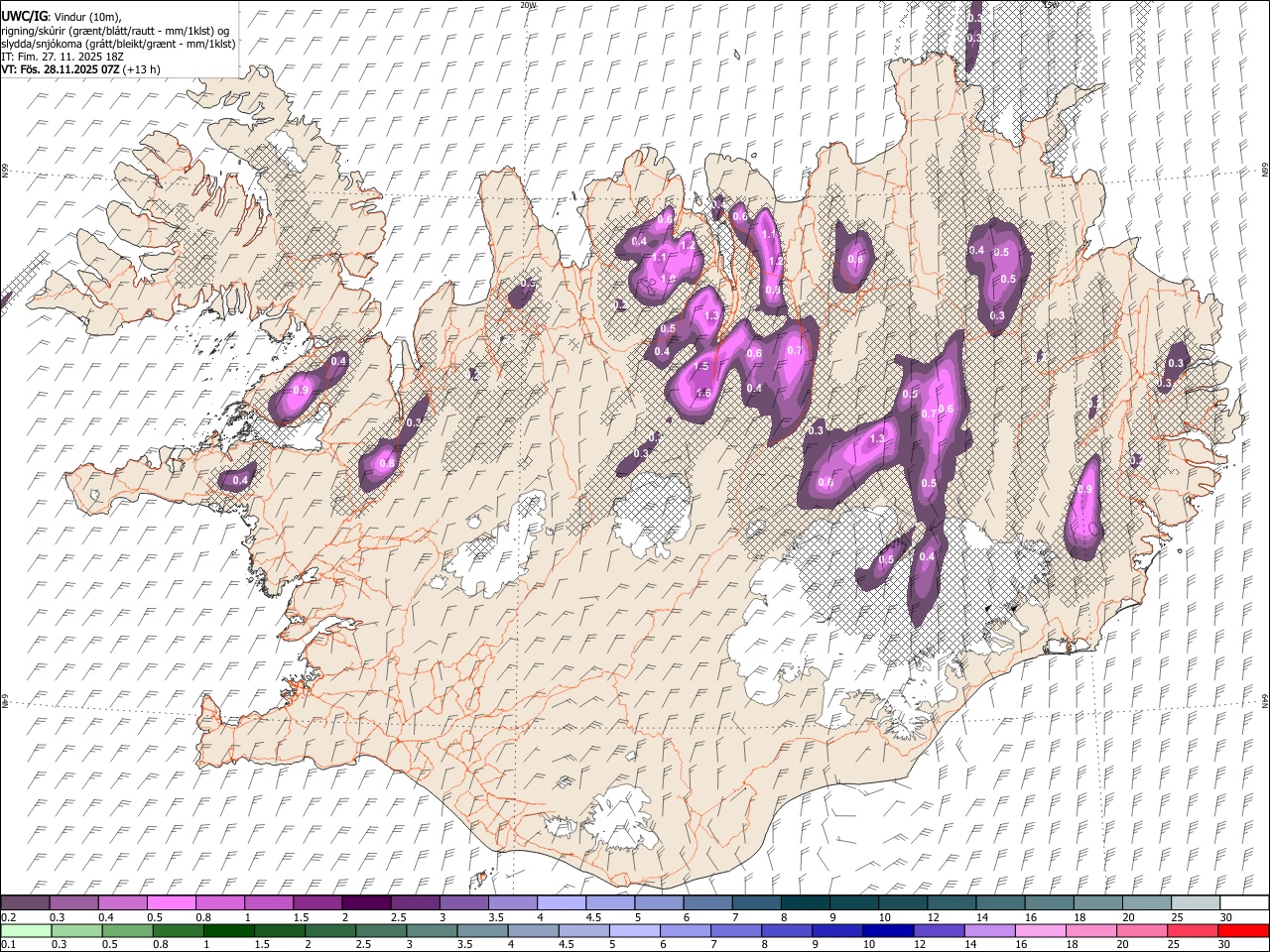
Task: Select the 25–30 red rain swatch
Action: [1193, 931]
